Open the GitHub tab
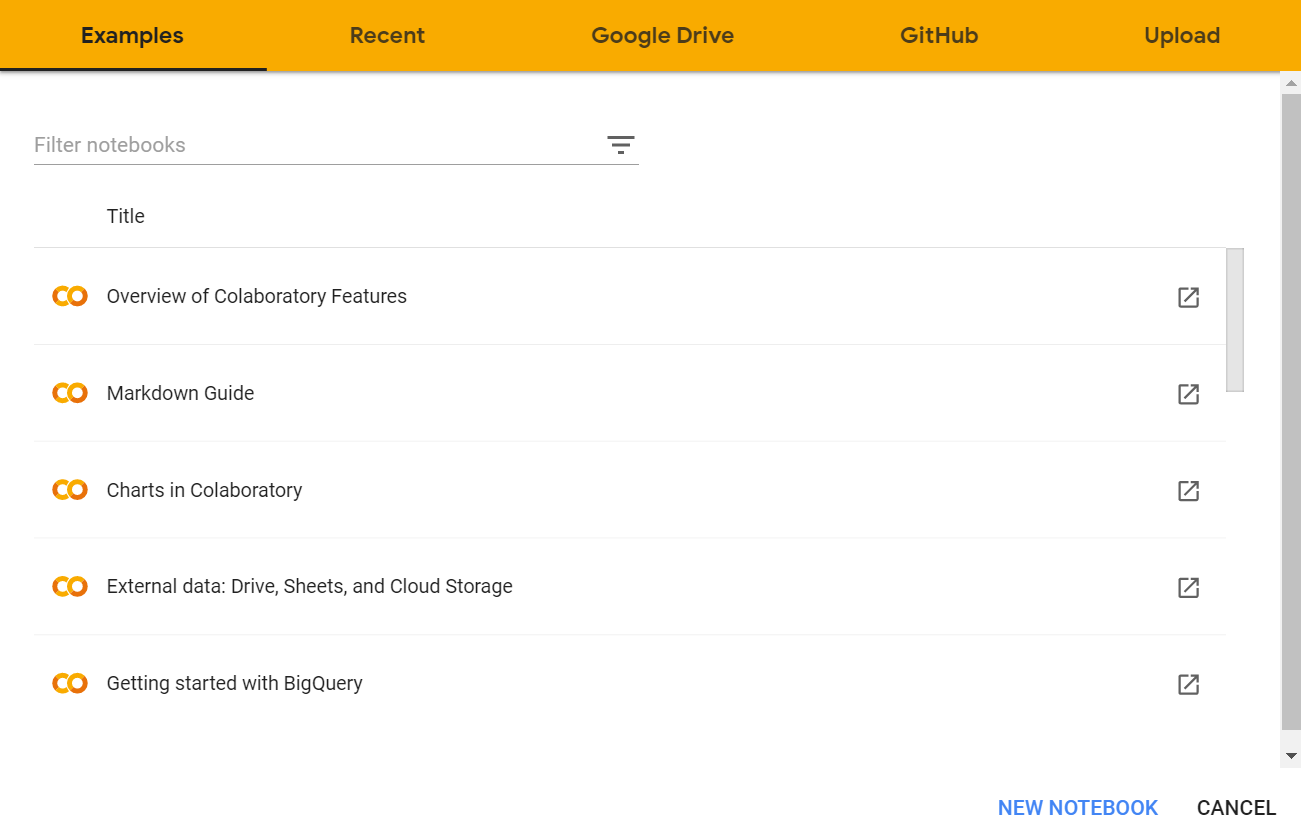 click(x=939, y=36)
